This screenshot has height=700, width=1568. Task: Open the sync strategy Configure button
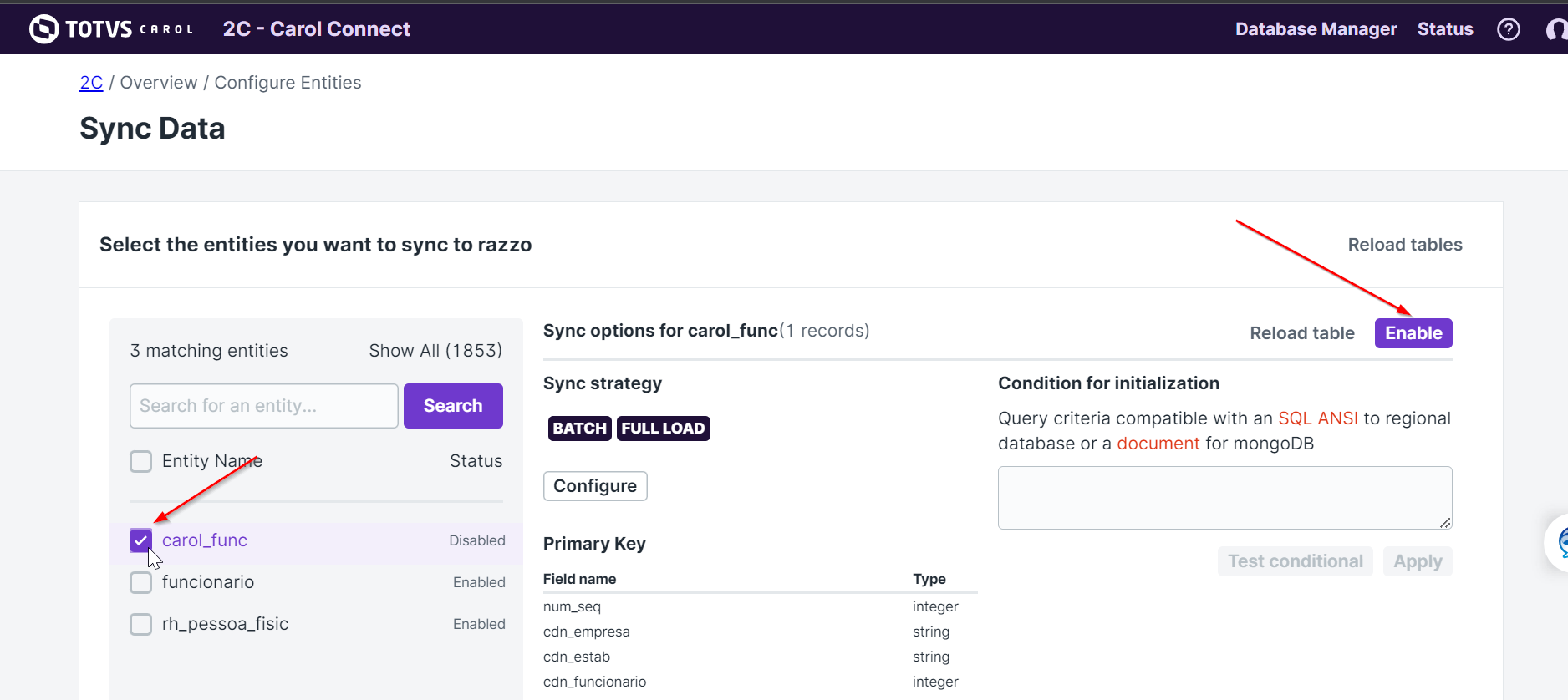[x=595, y=486]
